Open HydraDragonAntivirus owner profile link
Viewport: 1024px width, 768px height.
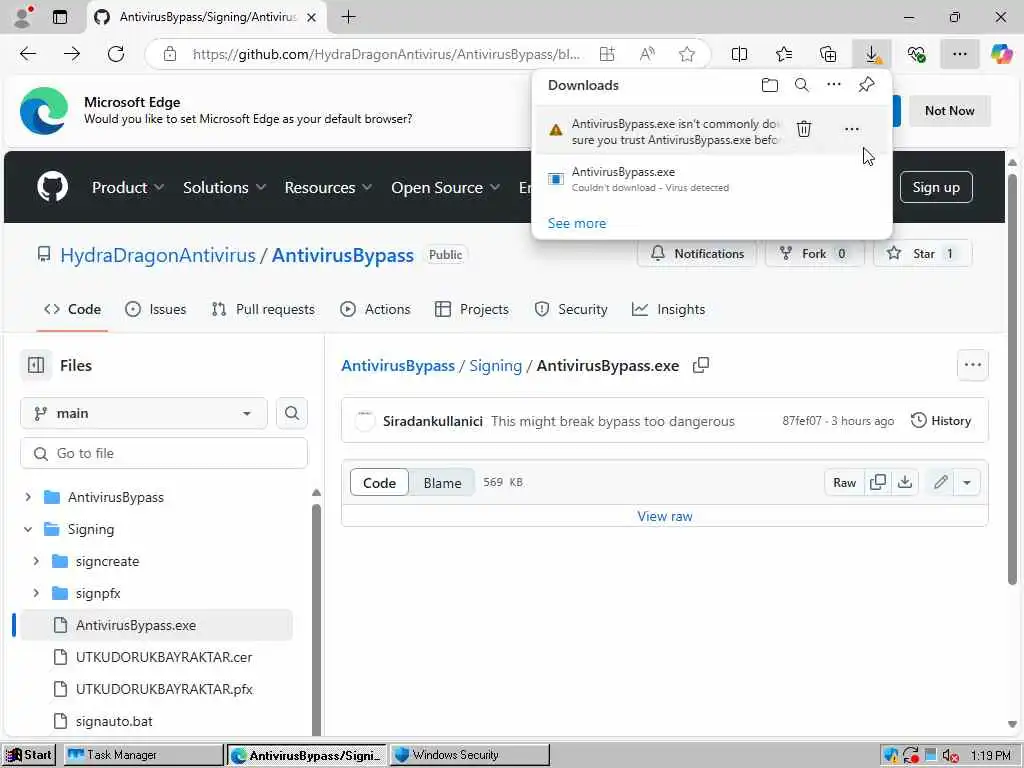pos(158,255)
